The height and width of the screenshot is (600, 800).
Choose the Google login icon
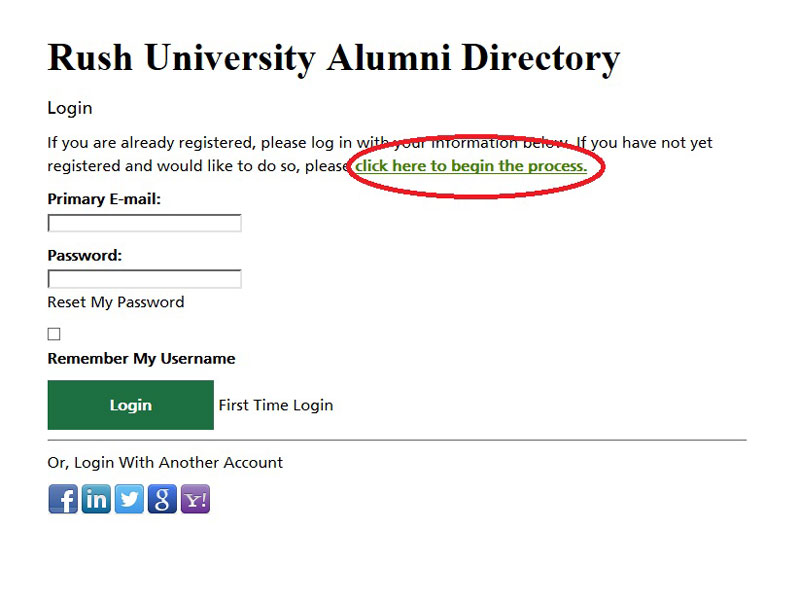(x=161, y=498)
